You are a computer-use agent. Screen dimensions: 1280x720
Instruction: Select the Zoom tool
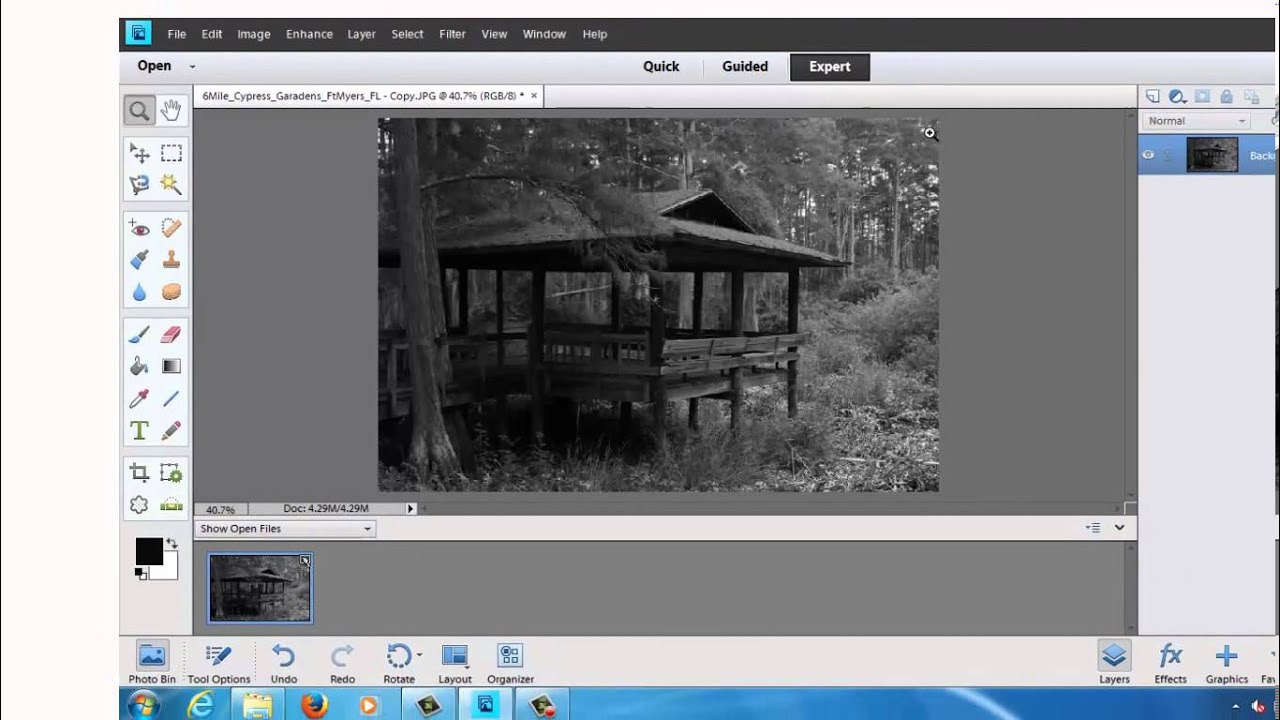(139, 111)
